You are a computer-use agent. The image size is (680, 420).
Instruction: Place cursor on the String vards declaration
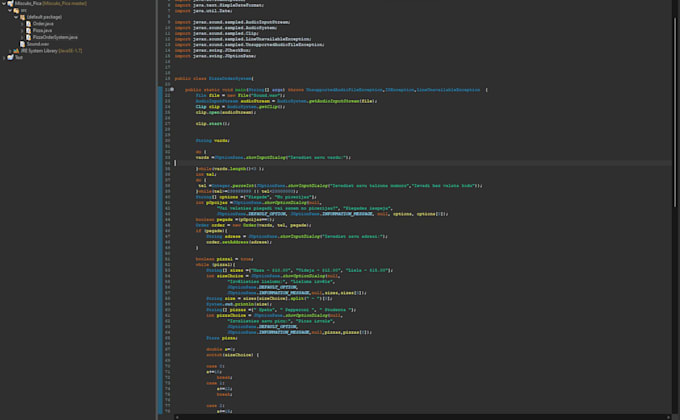(212, 141)
